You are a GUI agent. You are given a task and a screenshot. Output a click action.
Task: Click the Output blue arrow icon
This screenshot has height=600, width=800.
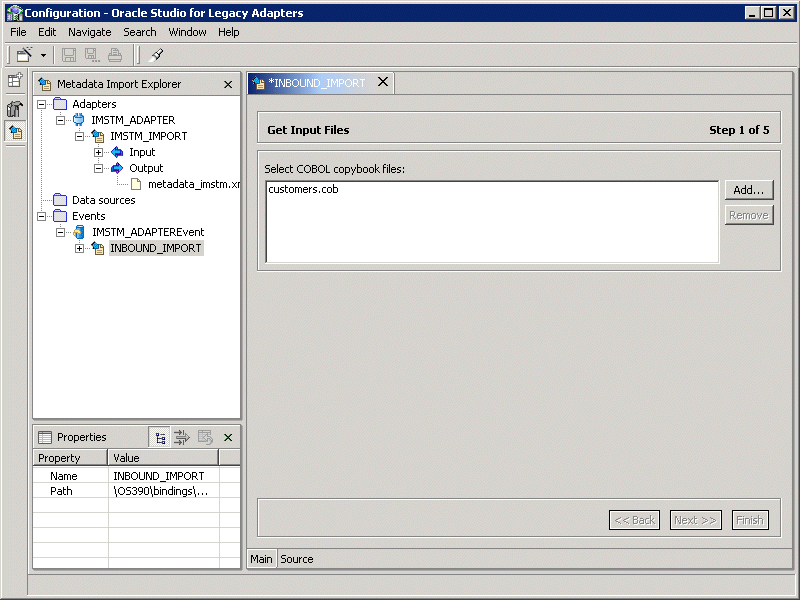point(117,168)
